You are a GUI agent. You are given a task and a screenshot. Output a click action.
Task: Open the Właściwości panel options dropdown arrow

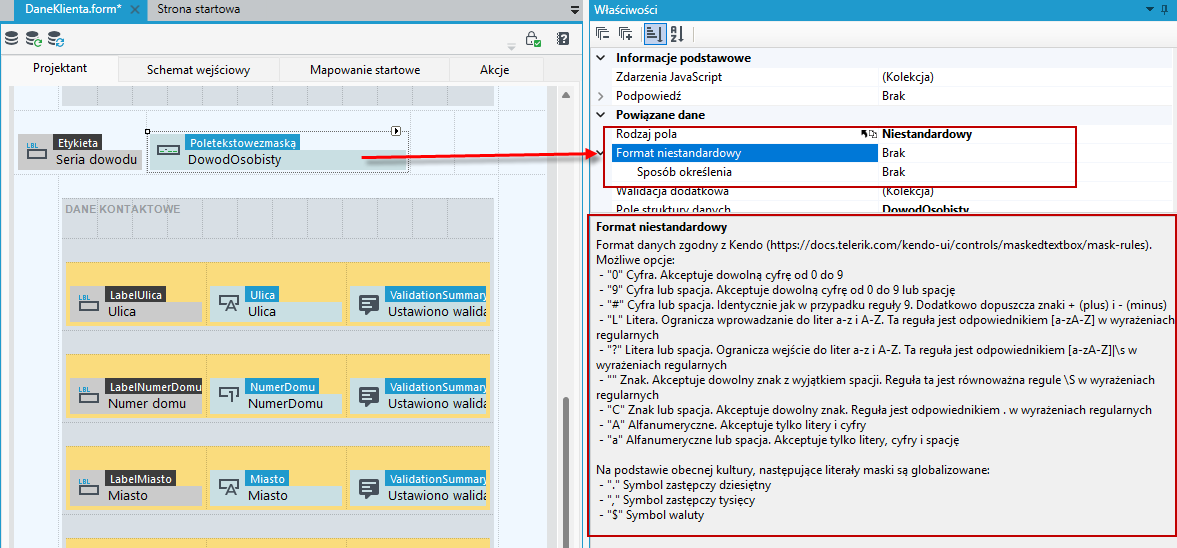(x=1152, y=9)
